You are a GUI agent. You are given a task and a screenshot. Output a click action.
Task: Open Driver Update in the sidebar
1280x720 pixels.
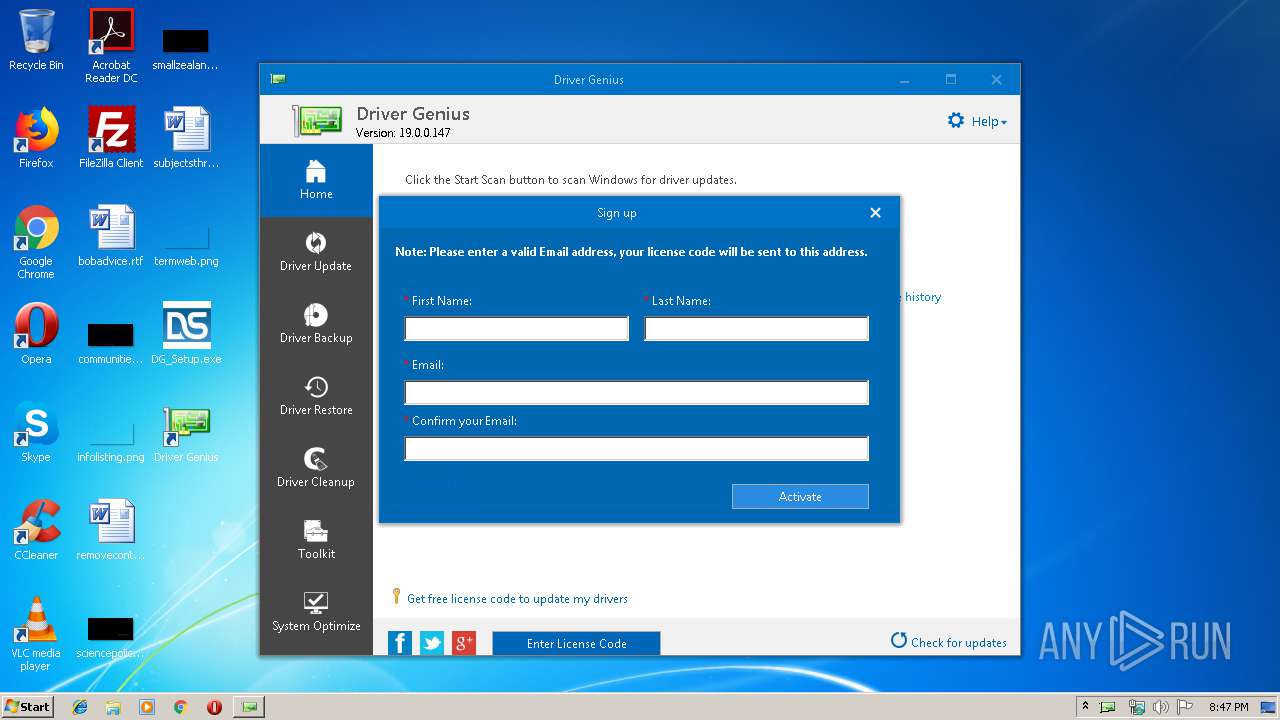(x=316, y=253)
